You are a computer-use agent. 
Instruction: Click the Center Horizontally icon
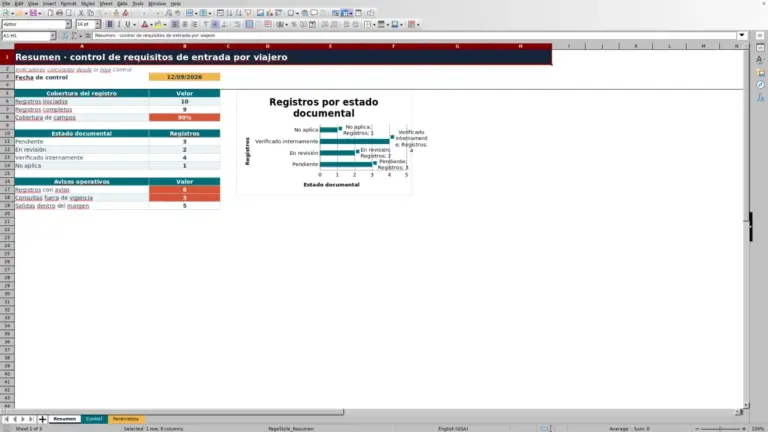(185, 24)
